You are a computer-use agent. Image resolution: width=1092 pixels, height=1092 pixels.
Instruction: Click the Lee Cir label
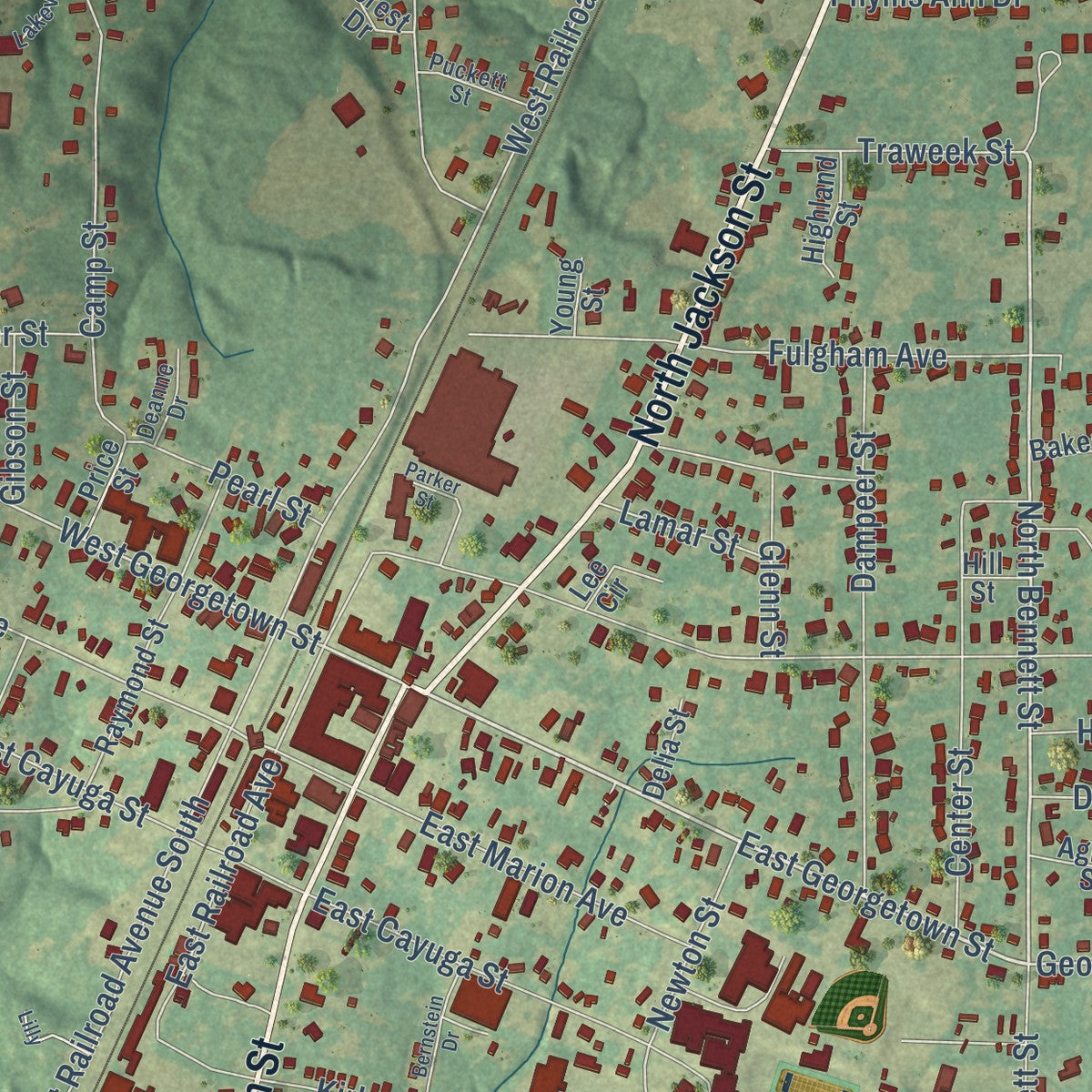click(599, 582)
